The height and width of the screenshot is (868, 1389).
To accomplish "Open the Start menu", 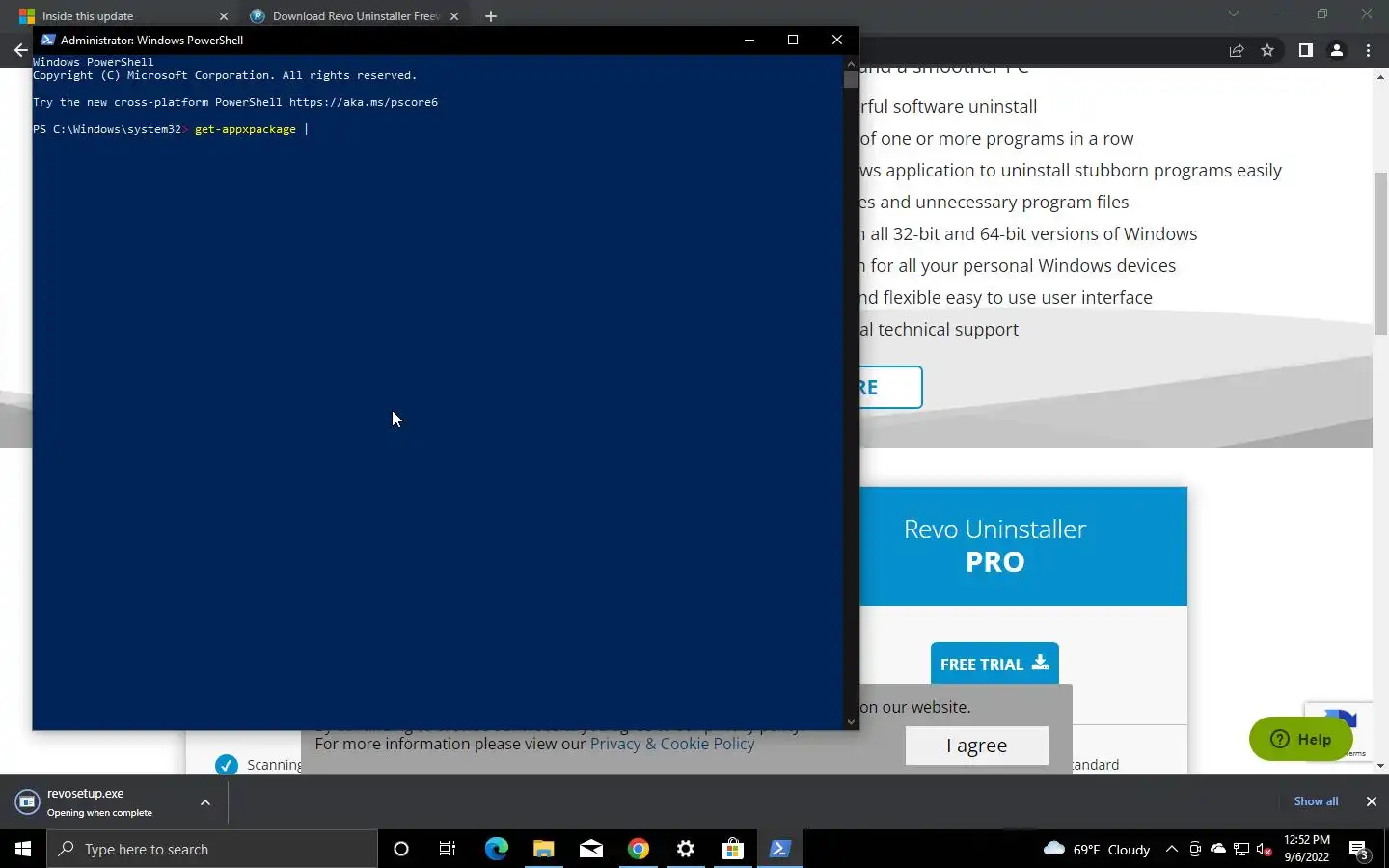I will [23, 849].
